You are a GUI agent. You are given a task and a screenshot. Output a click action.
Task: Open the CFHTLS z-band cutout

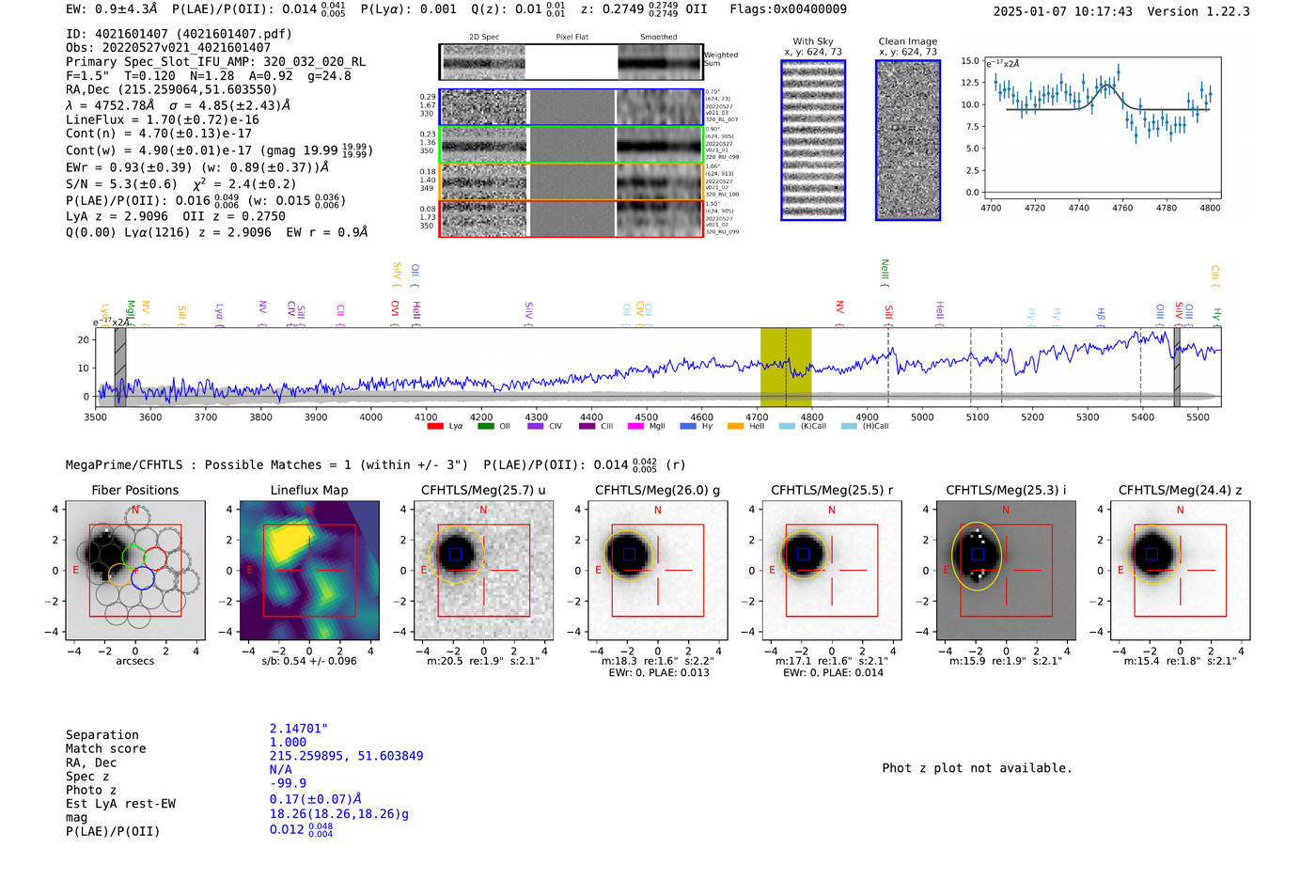pos(1180,570)
